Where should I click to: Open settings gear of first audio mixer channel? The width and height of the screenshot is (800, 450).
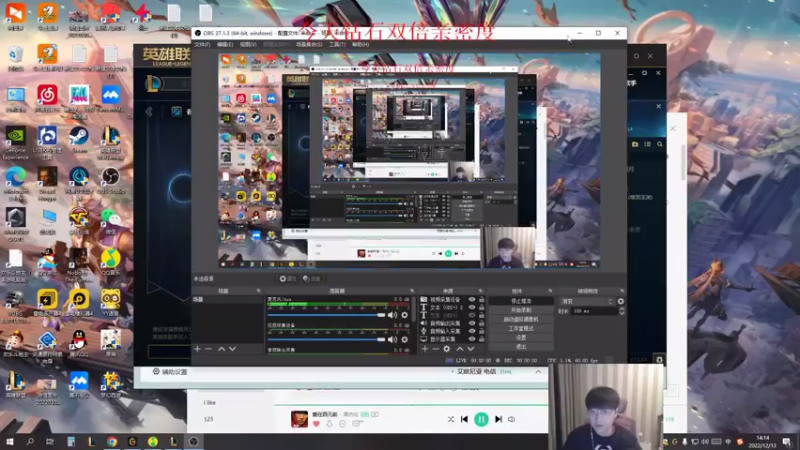[405, 315]
